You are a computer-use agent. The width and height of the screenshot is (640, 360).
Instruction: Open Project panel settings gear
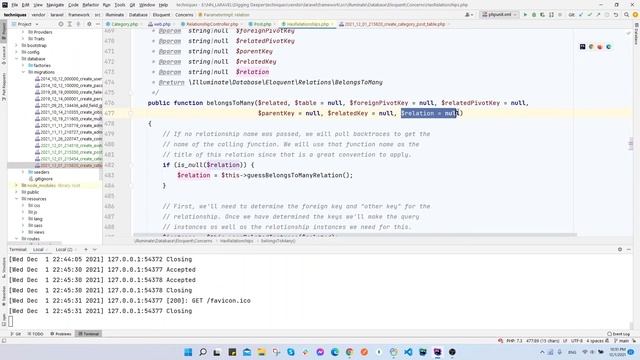89,24
